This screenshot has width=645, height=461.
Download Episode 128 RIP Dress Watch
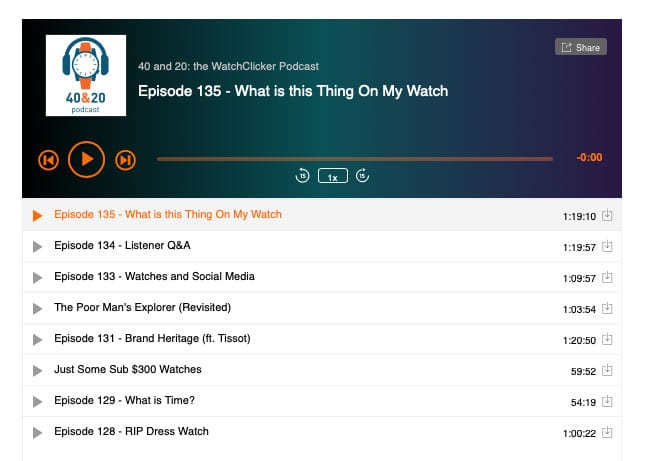click(607, 432)
